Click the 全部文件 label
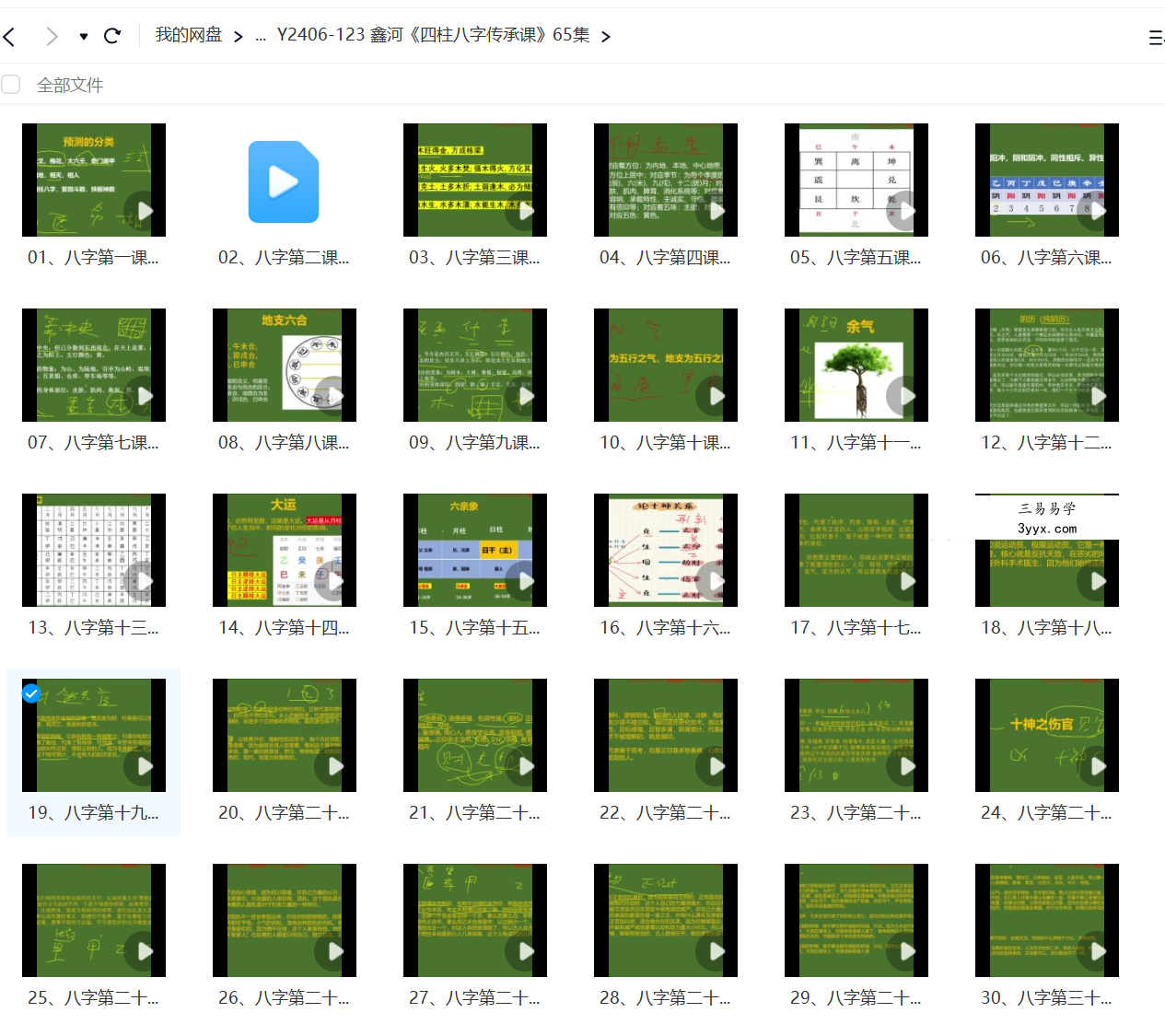The height and width of the screenshot is (1036, 1165). coord(70,86)
